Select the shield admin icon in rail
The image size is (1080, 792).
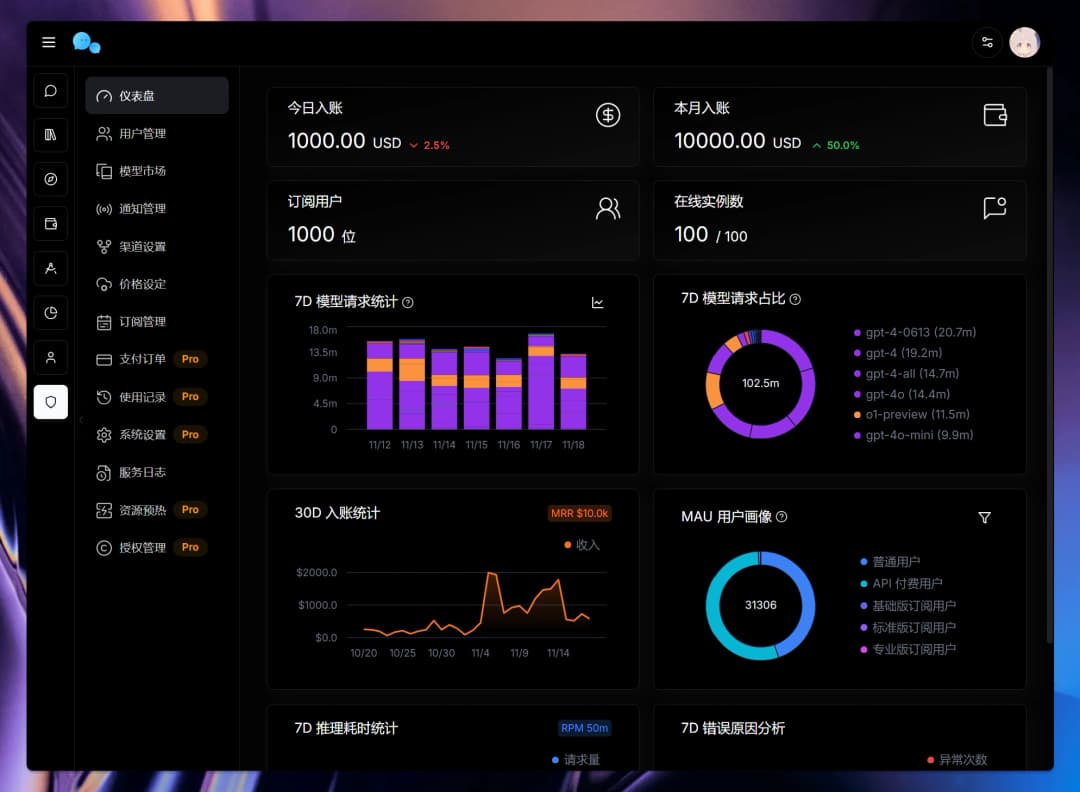point(51,402)
